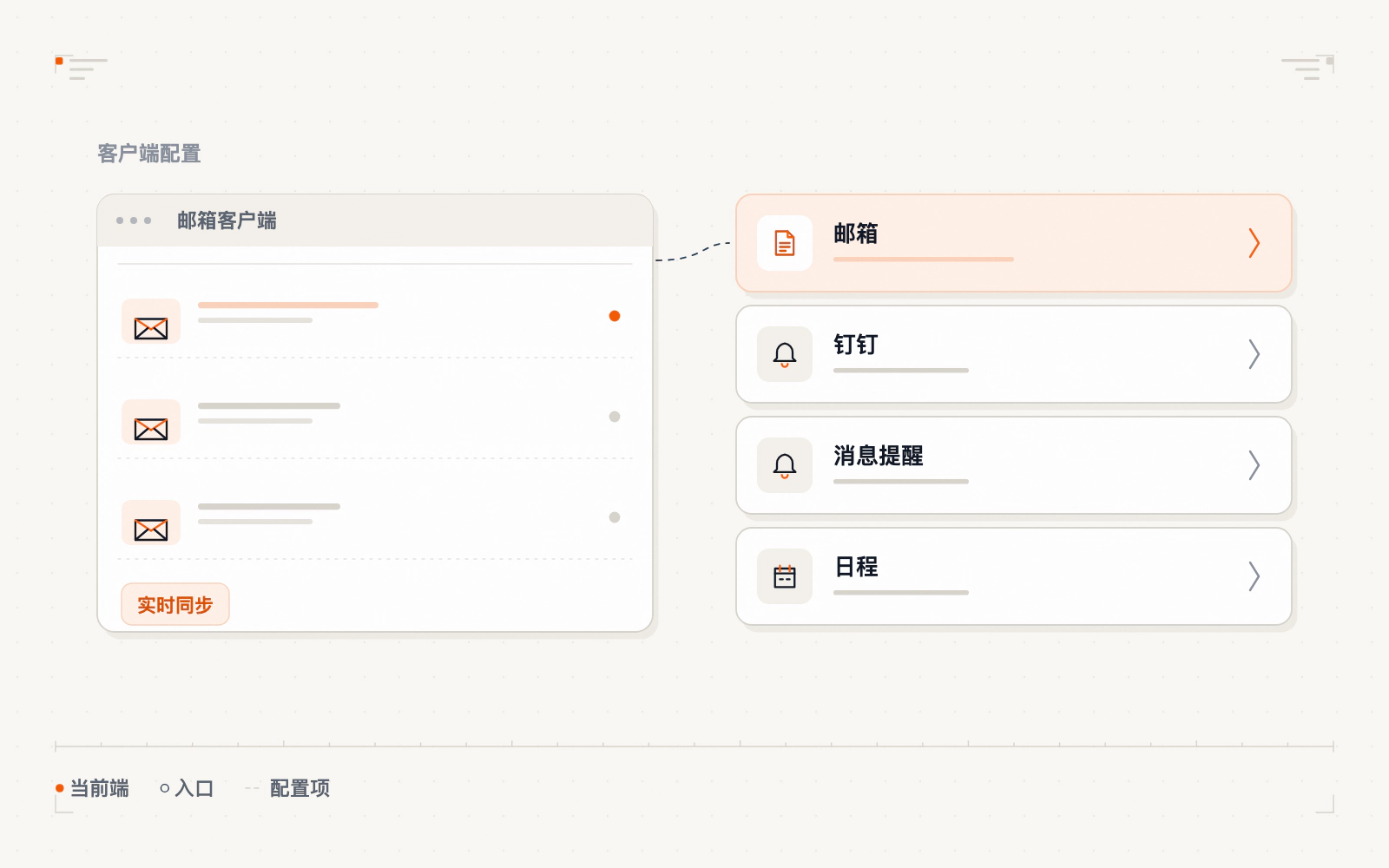Select the 日程 card label

pyautogui.click(x=856, y=567)
